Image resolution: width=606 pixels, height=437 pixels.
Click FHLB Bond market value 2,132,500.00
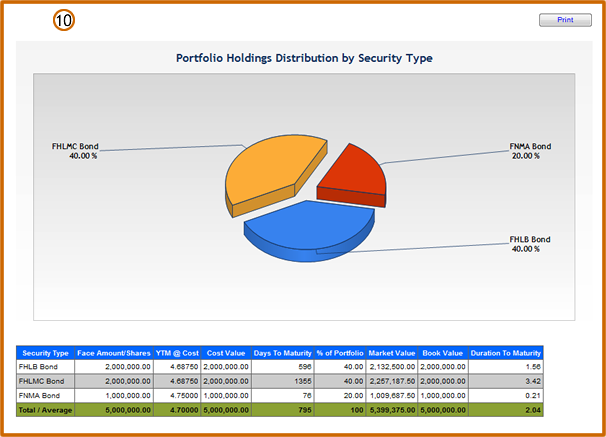point(392,367)
